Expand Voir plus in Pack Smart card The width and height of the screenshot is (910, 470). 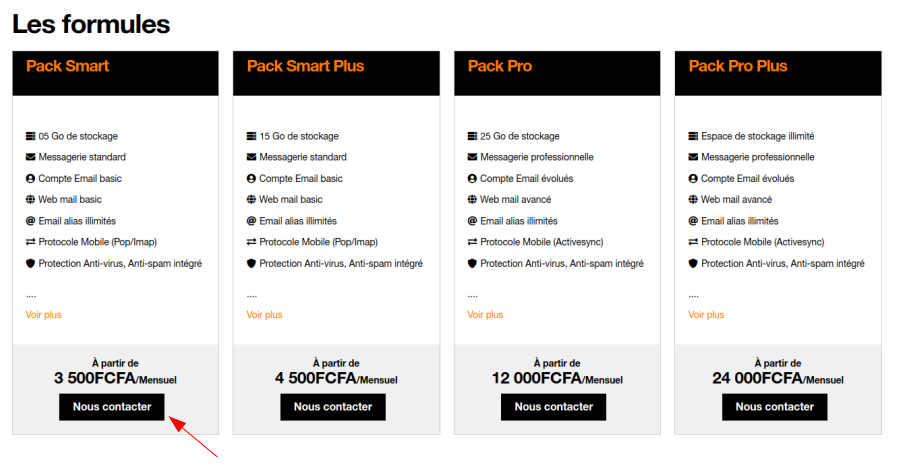point(44,314)
